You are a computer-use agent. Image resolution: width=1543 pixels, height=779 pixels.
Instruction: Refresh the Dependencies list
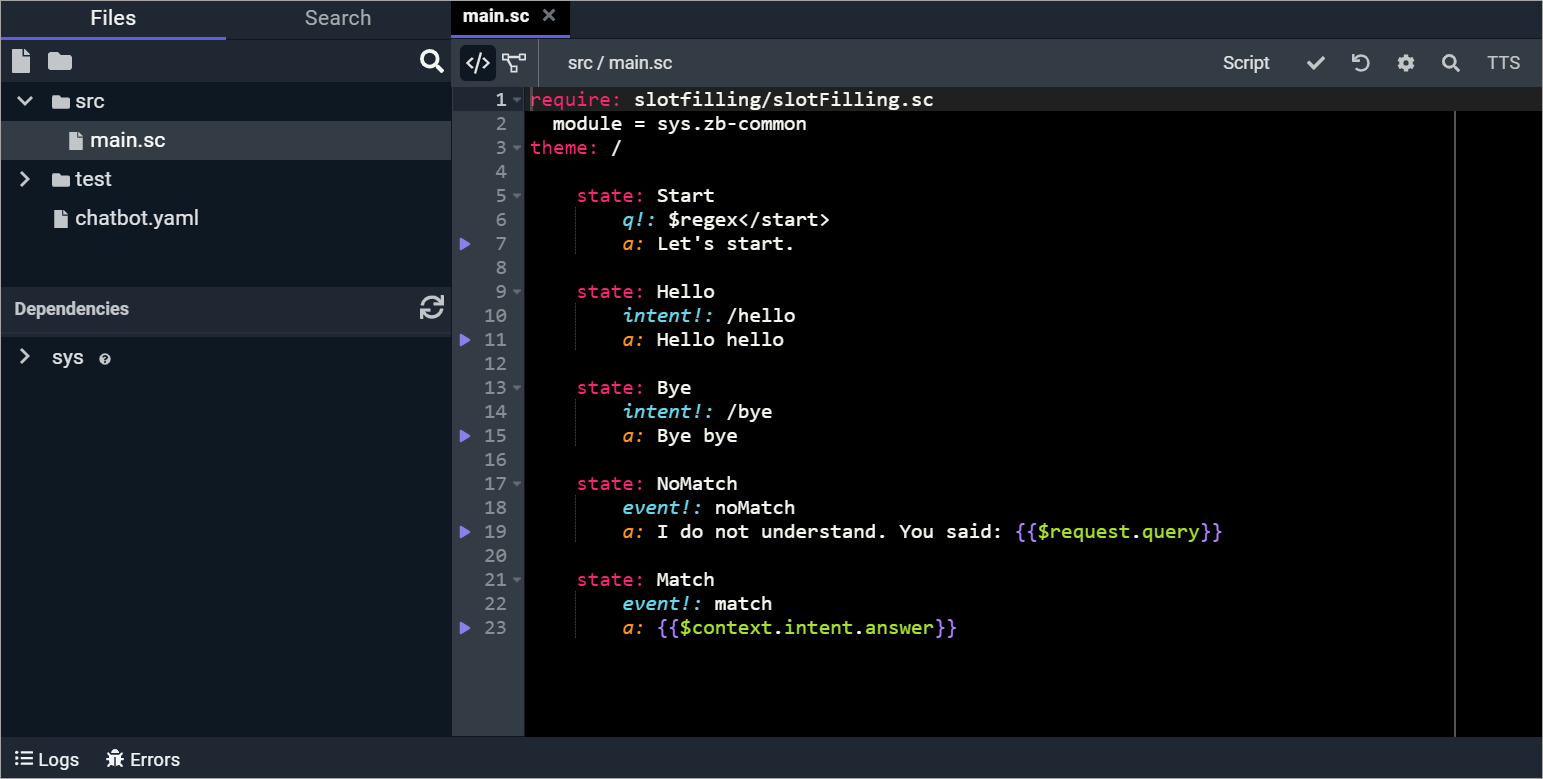click(431, 308)
